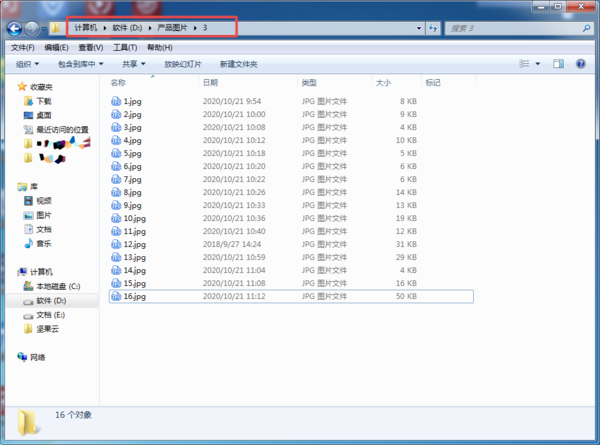
Task: Select 本地磁盘 (C:) drive
Action: coord(57,286)
